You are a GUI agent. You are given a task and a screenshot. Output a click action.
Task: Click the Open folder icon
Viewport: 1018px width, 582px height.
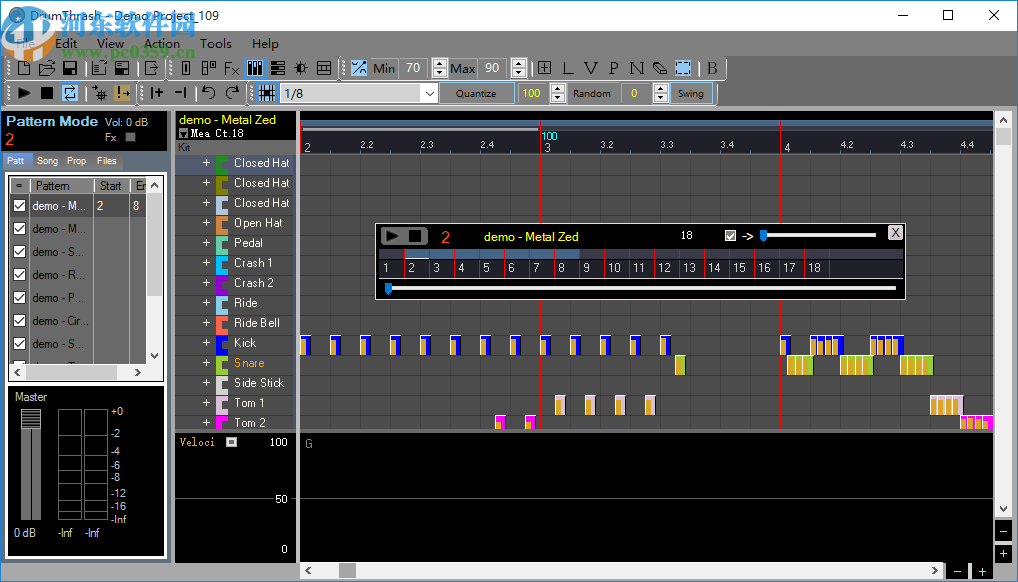(x=46, y=68)
